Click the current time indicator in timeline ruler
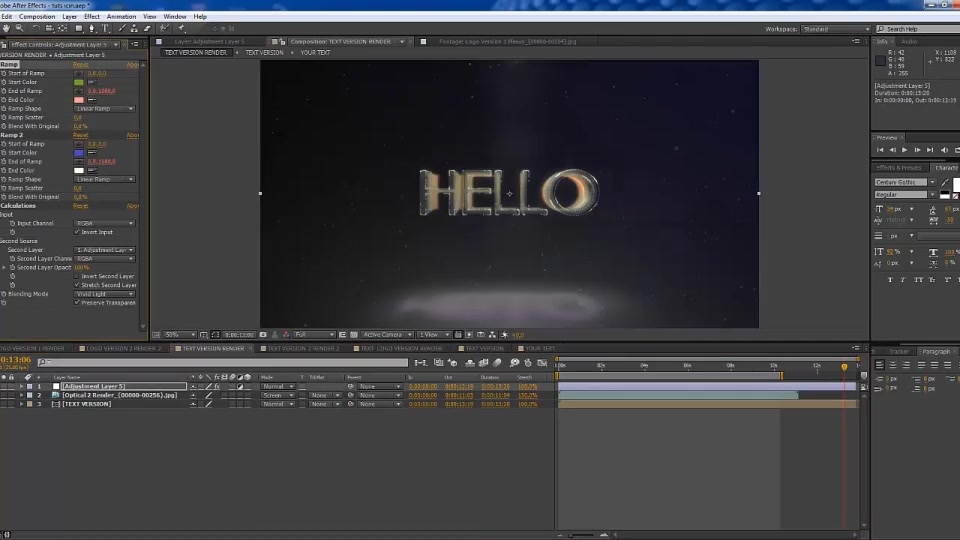Viewport: 960px width, 540px height. 844,366
